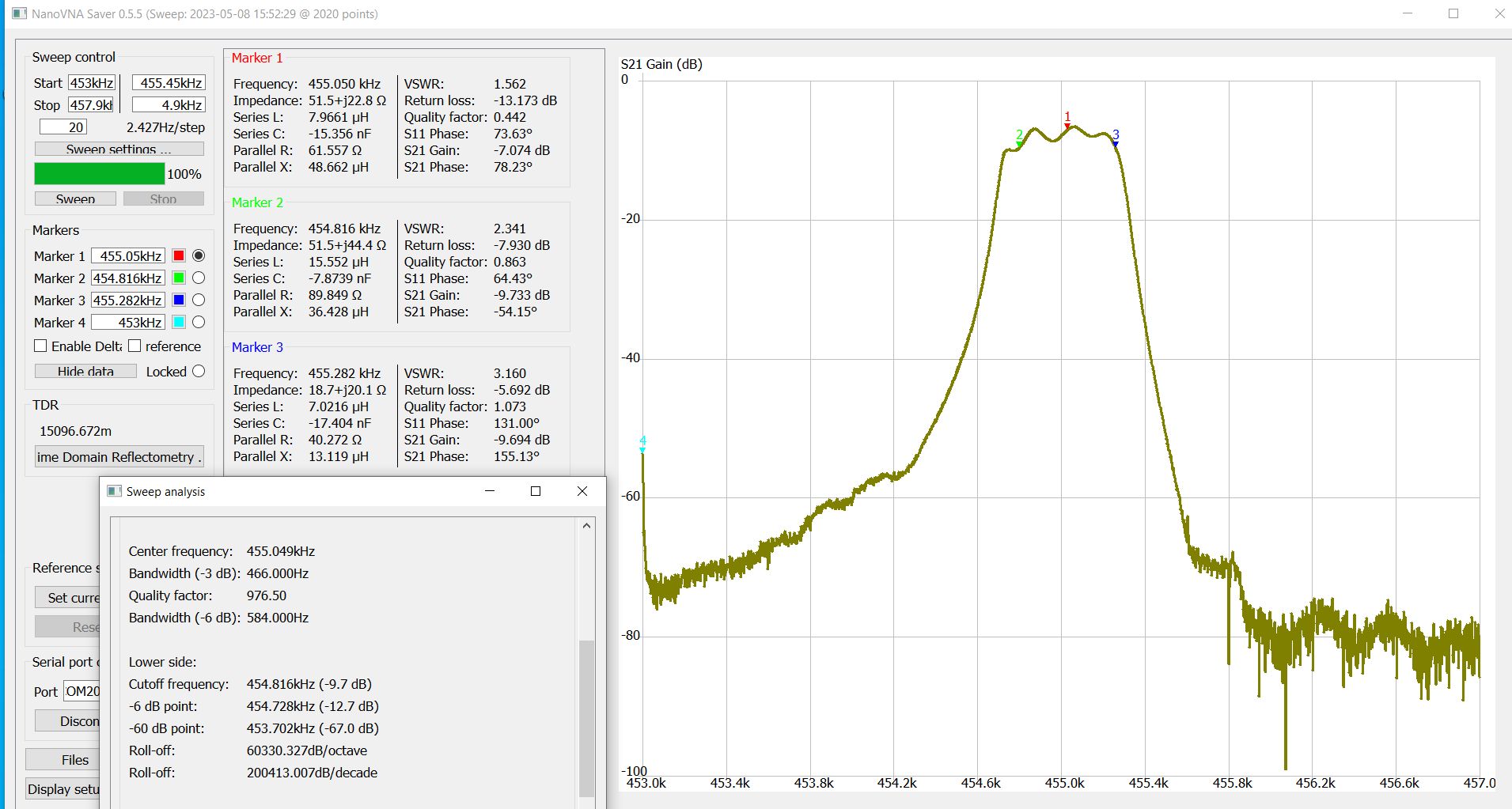This screenshot has width=1512, height=809.
Task: Click the Hide data button
Action: [85, 371]
